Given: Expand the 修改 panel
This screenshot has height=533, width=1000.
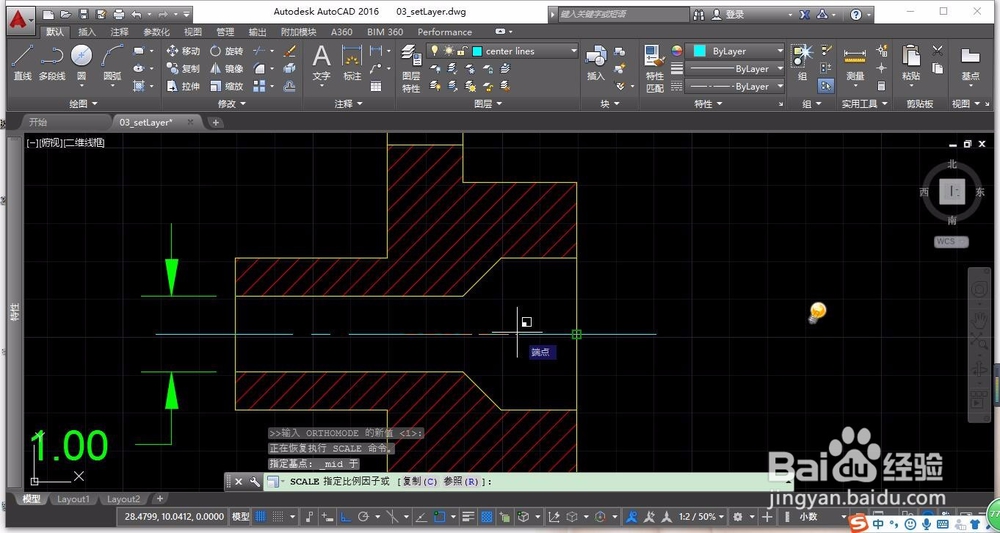Looking at the screenshot, I should pyautogui.click(x=232, y=103).
